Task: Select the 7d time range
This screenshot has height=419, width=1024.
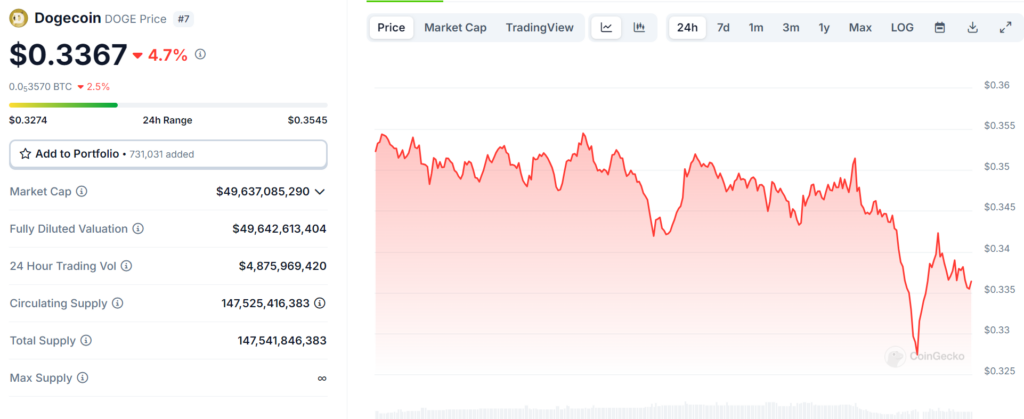Action: [723, 27]
